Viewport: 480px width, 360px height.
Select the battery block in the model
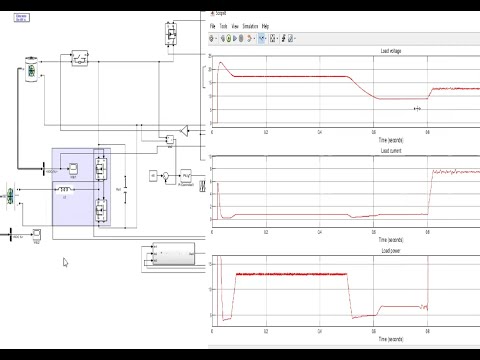[32, 69]
